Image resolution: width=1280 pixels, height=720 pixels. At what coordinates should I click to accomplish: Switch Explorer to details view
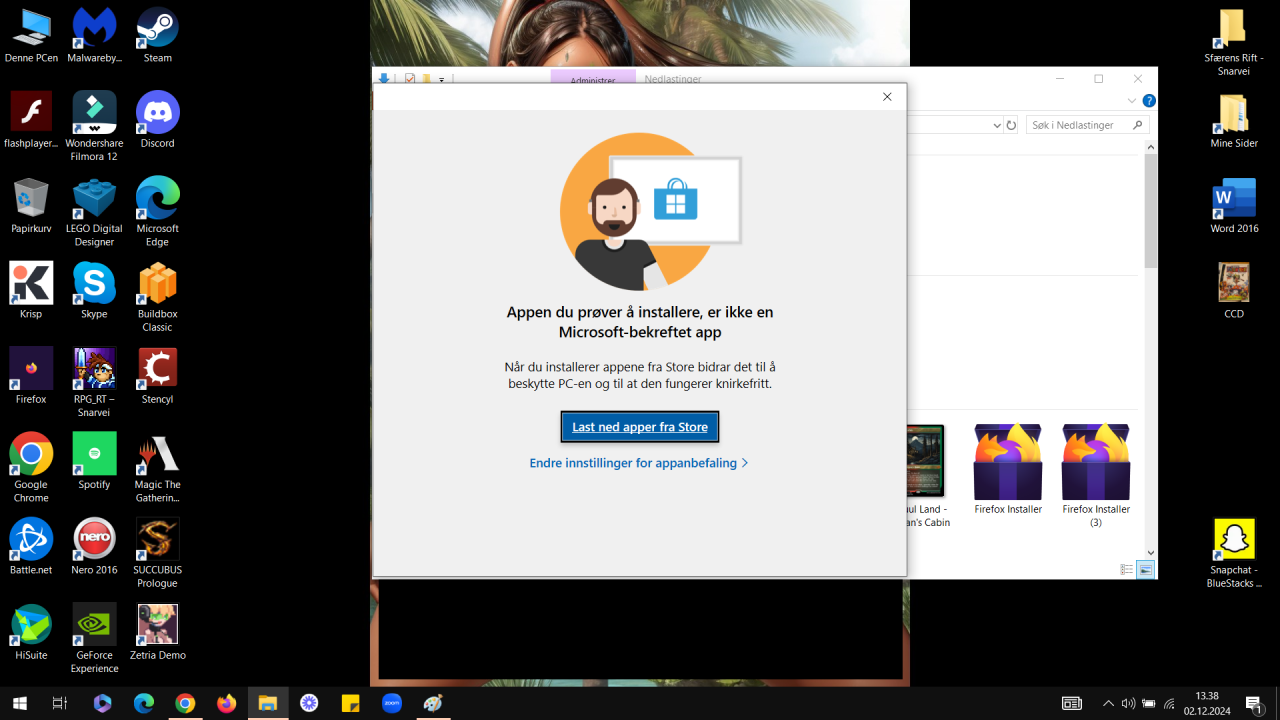[1127, 569]
